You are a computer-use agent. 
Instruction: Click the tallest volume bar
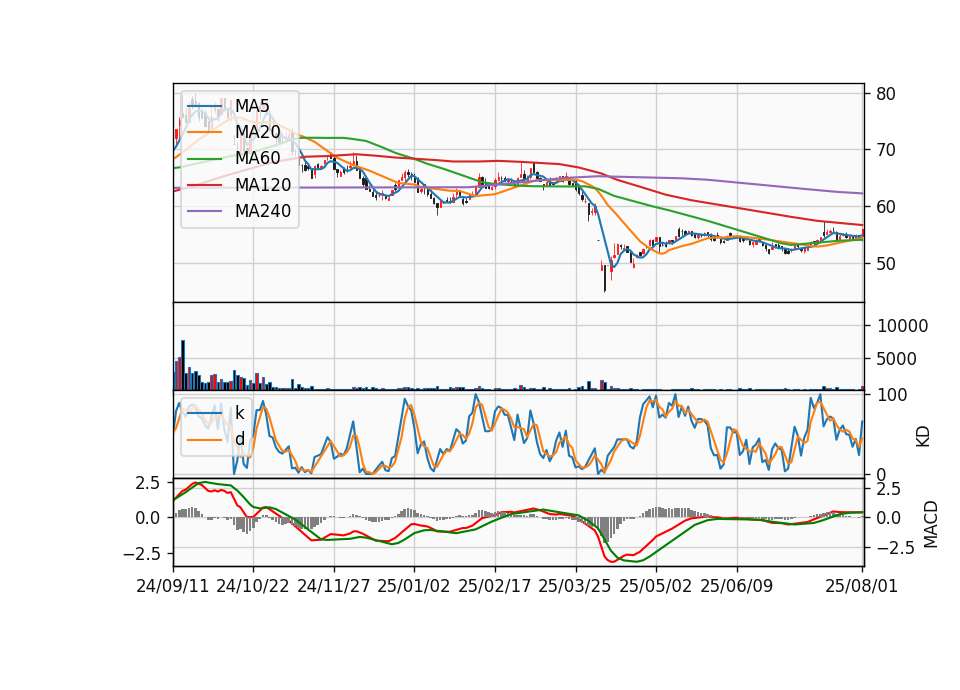point(183,366)
